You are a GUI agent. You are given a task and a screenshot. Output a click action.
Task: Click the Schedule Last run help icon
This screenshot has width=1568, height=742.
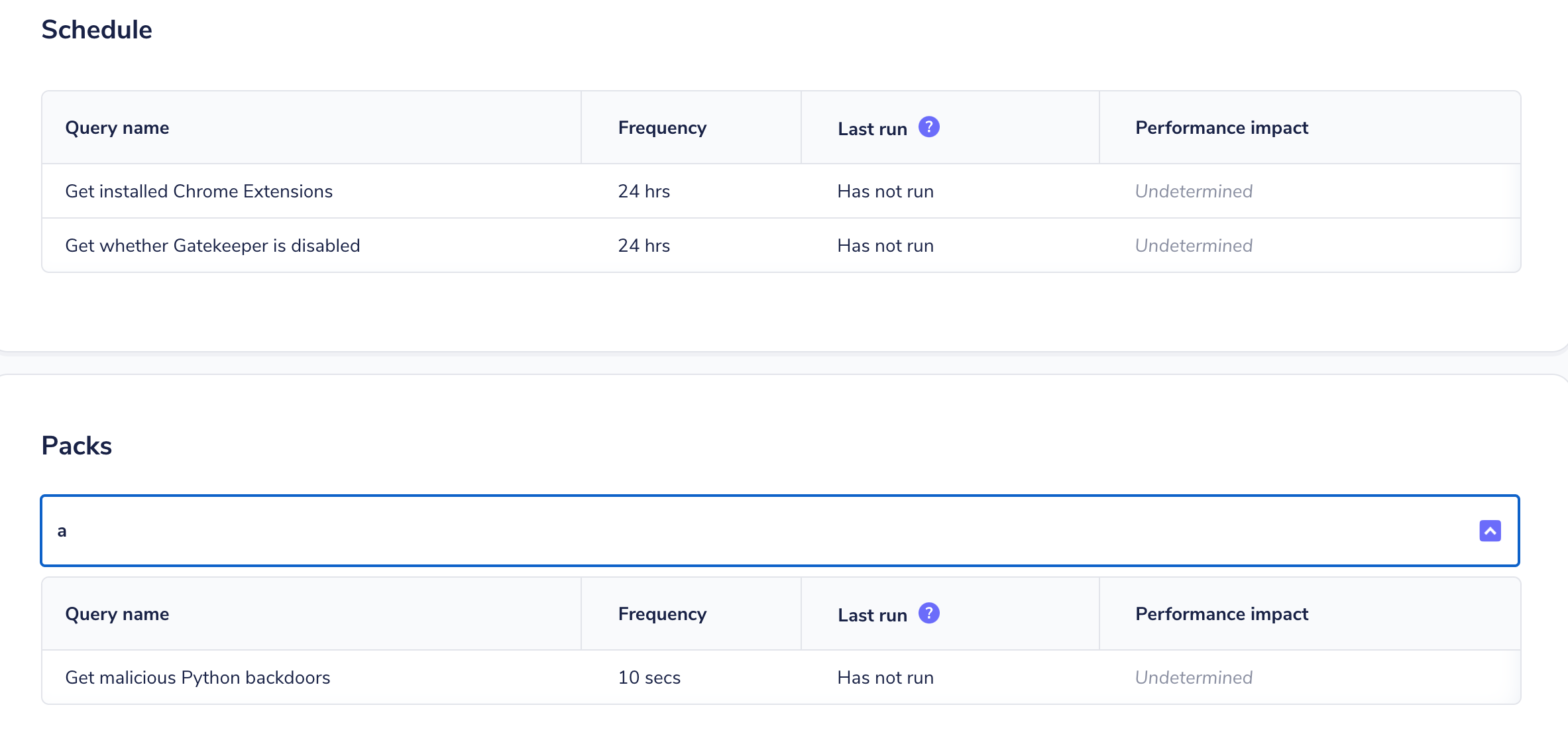(928, 127)
